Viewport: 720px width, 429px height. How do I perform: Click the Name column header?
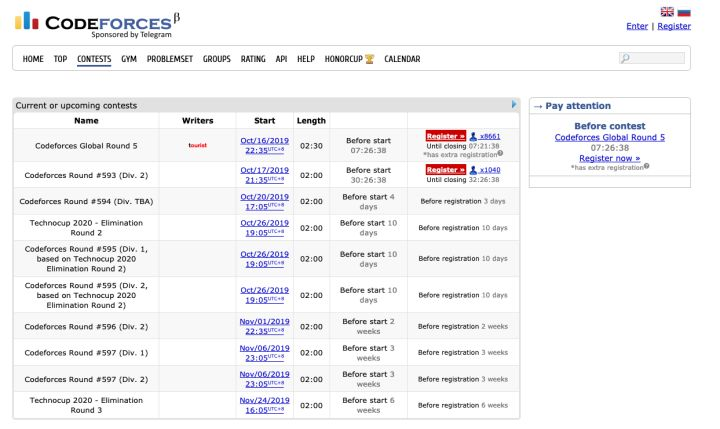pyautogui.click(x=86, y=120)
